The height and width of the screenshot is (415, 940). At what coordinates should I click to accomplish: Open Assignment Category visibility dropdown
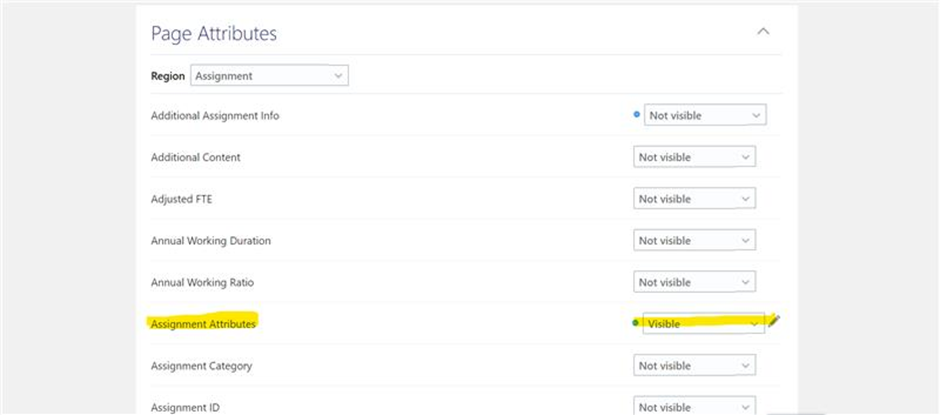point(694,365)
